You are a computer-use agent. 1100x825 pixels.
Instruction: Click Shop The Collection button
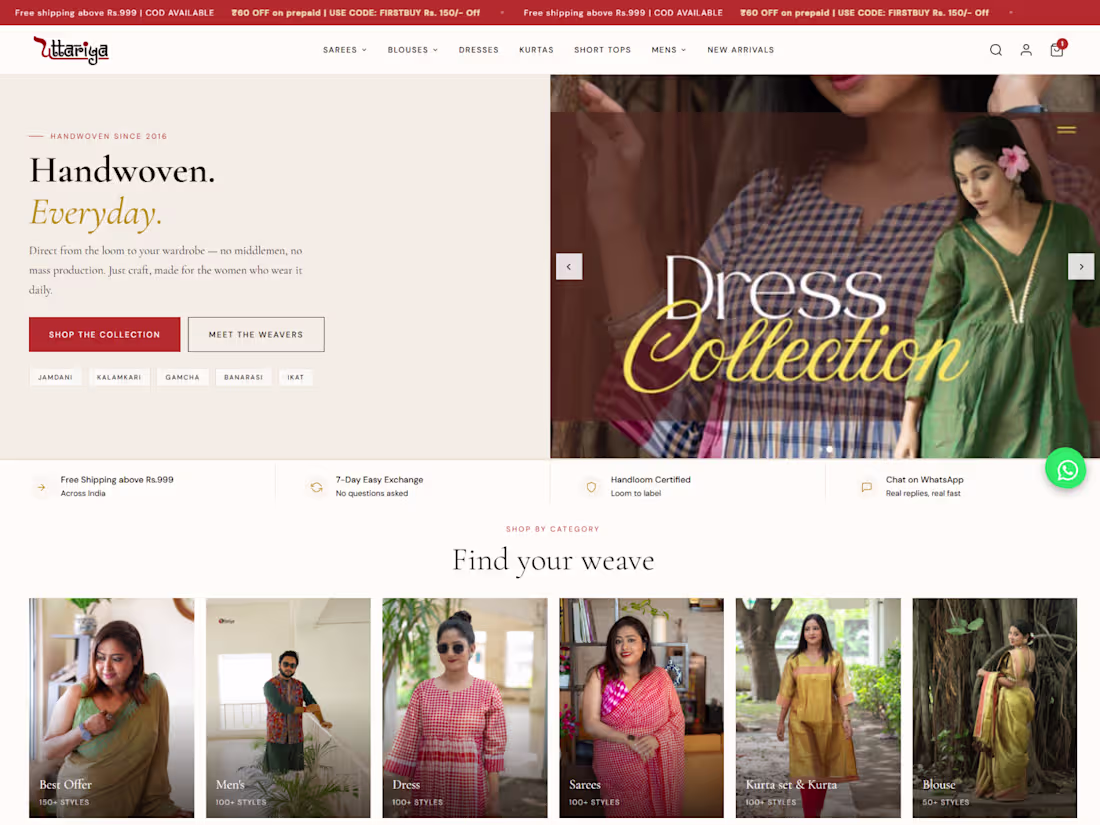click(105, 335)
